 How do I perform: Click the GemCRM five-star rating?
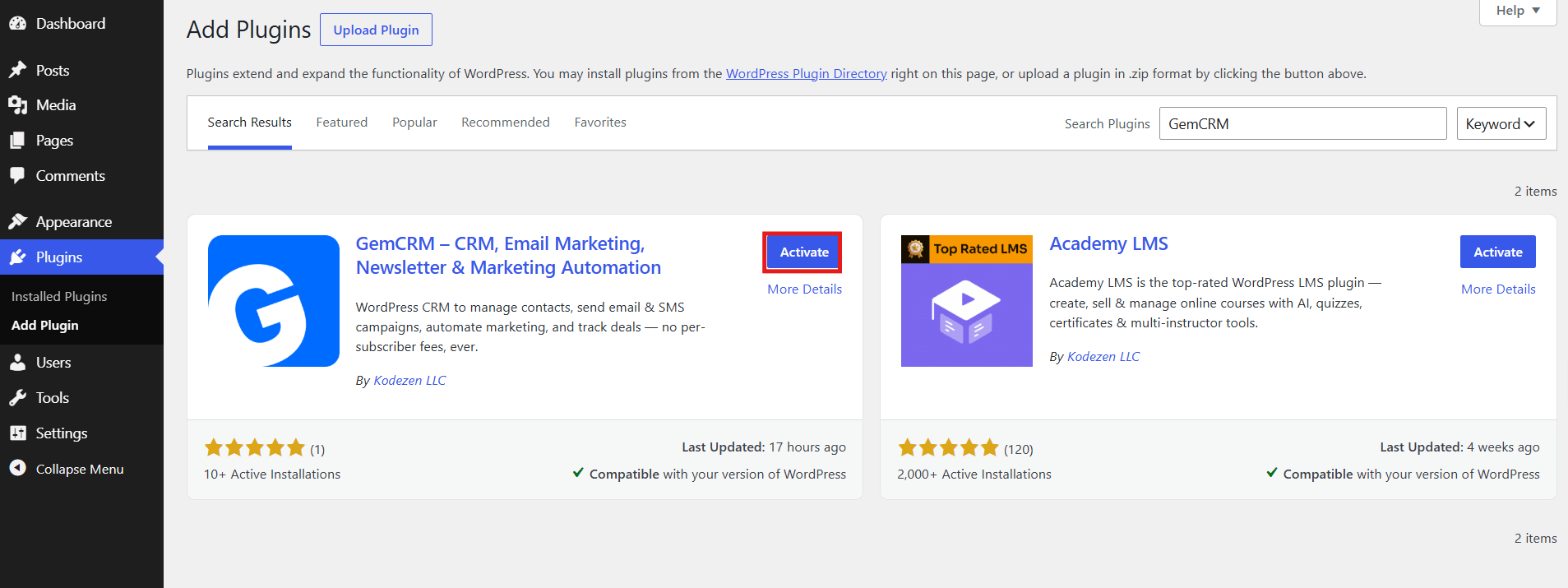pos(255,448)
